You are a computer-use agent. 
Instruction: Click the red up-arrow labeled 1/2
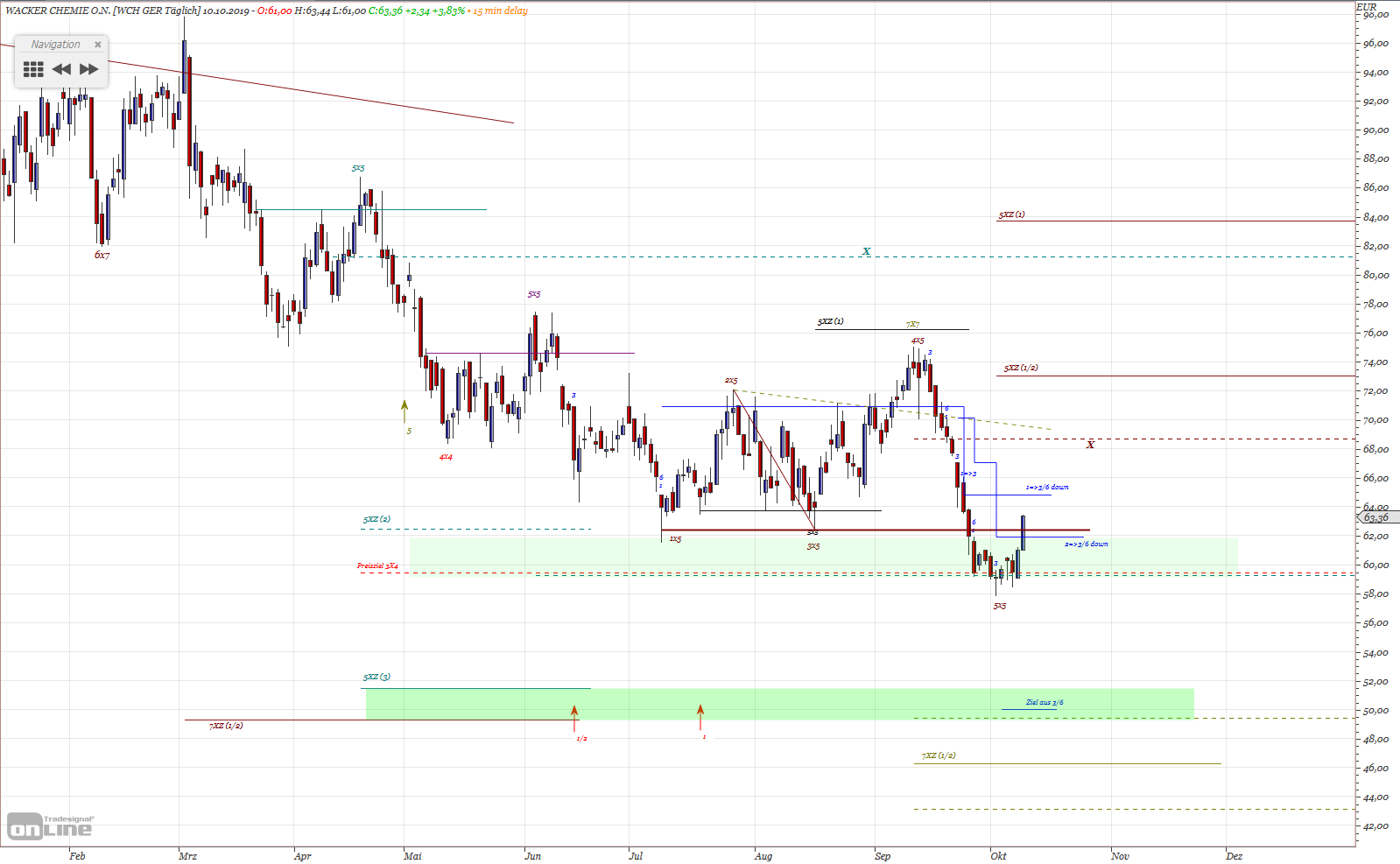coord(574,718)
